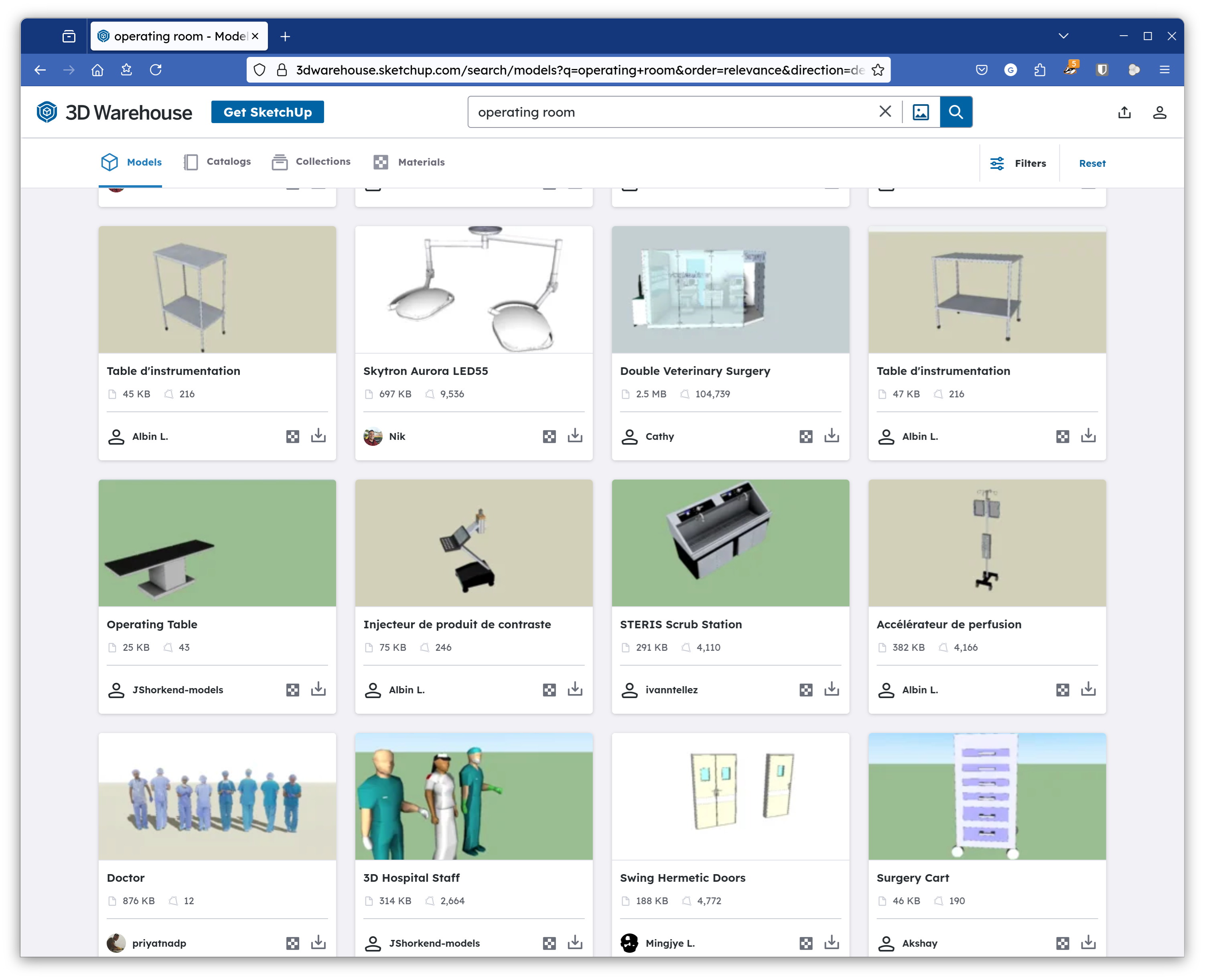Viewport: 1205px width, 980px height.
Task: Click the search magnifier icon
Action: [956, 112]
